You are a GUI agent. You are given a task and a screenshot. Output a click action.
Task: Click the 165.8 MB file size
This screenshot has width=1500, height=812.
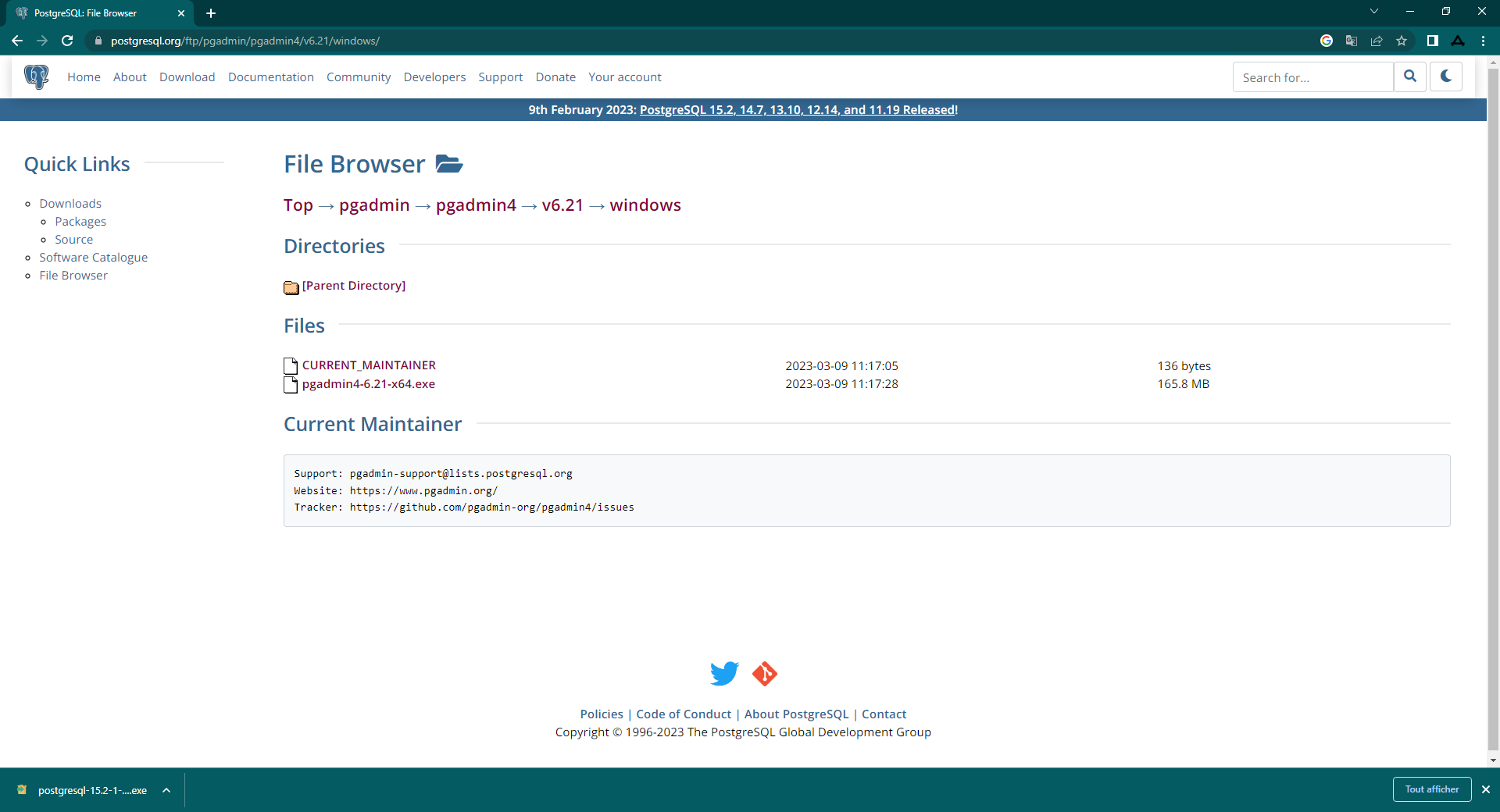1184,383
